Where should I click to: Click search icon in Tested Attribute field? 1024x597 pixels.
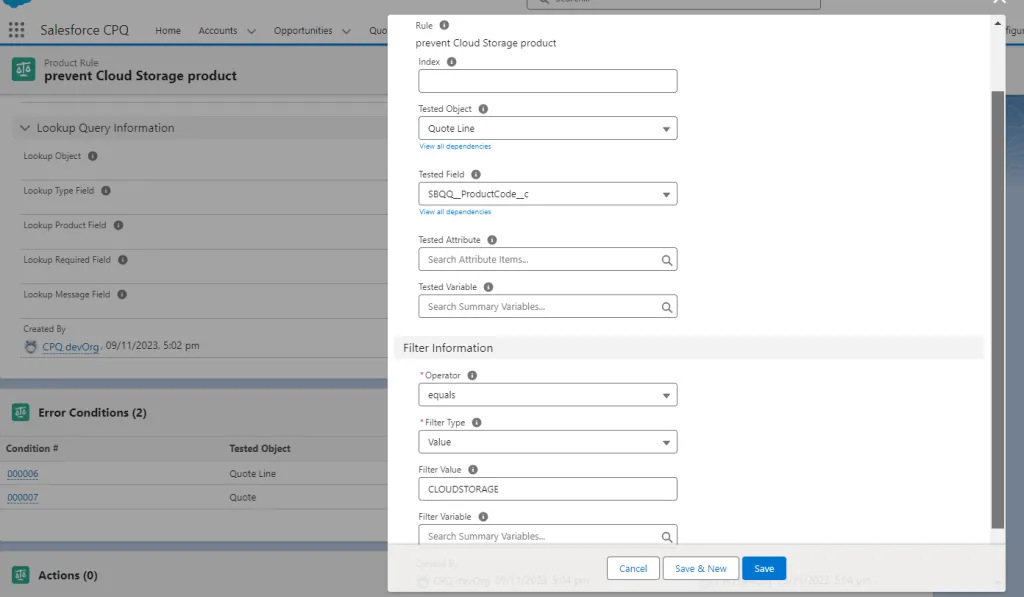(666, 260)
